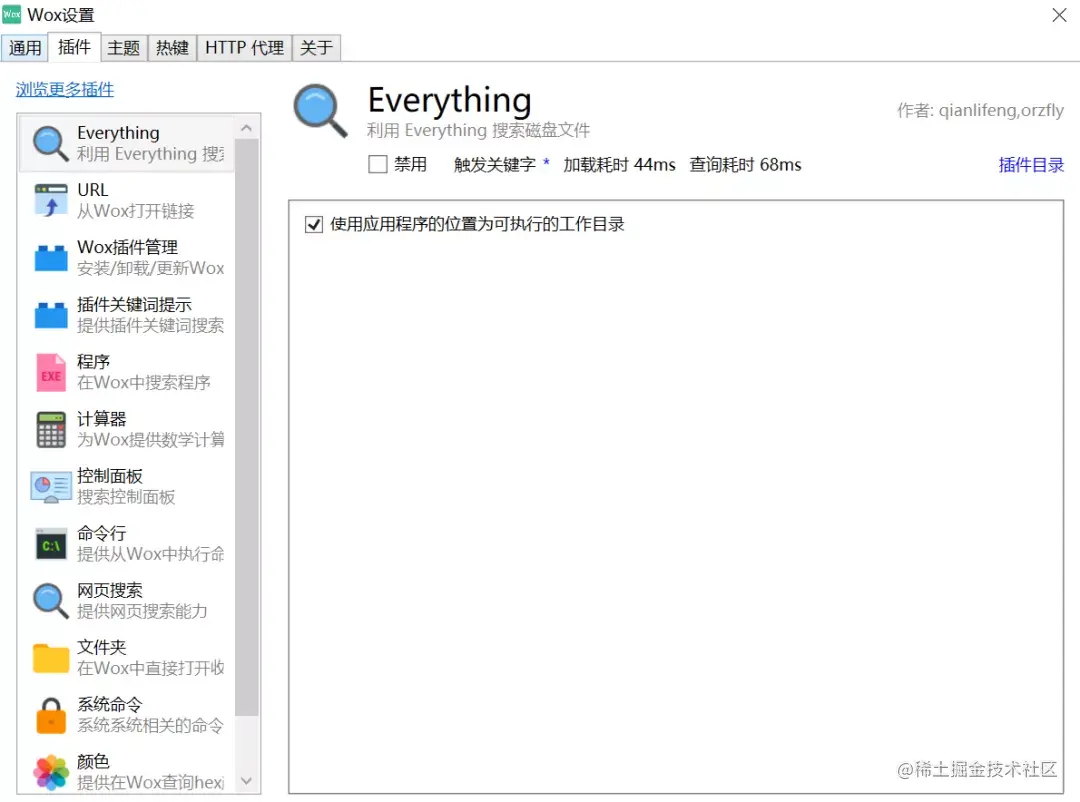Collapse the plugin list with top scroll arrow
The image size is (1080, 802).
[x=246, y=127]
